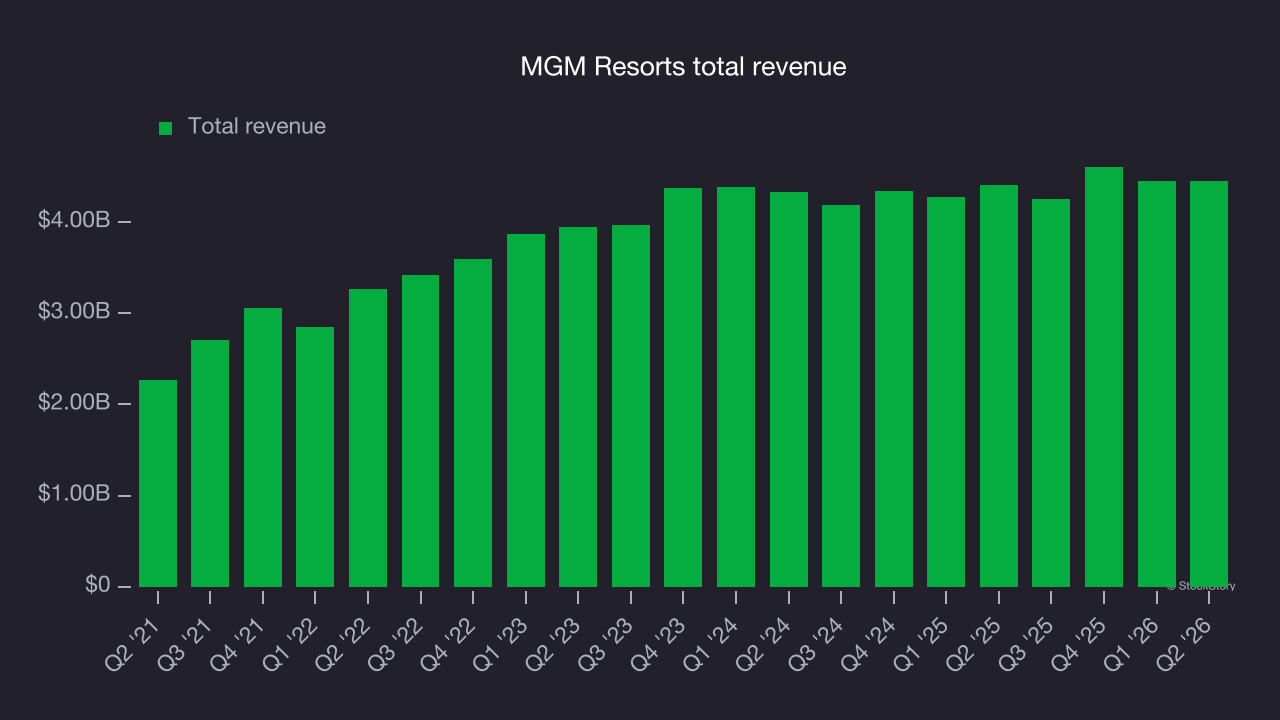
Task: Select the Q3 '22 revenue bar
Action: pyautogui.click(x=420, y=431)
